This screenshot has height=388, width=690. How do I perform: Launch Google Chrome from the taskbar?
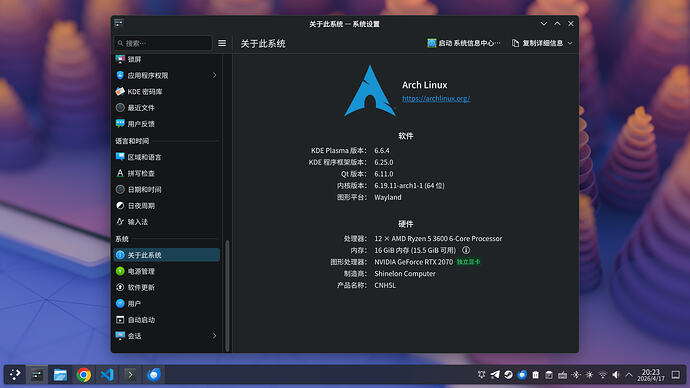(x=84, y=375)
